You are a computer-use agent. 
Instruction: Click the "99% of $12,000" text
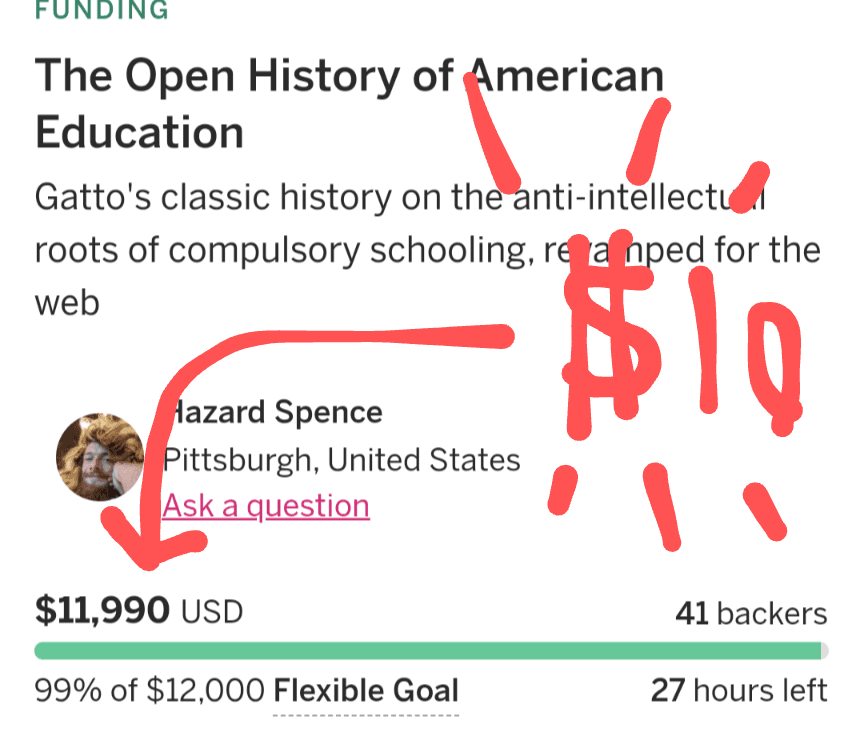(150, 691)
